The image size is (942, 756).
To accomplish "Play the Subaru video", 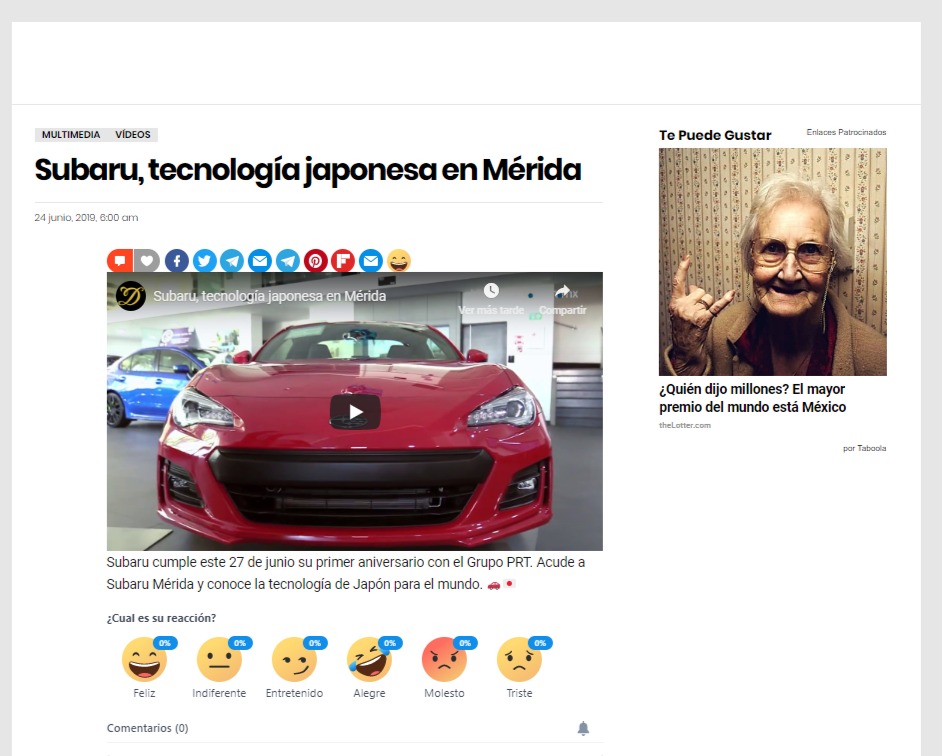I will [355, 411].
